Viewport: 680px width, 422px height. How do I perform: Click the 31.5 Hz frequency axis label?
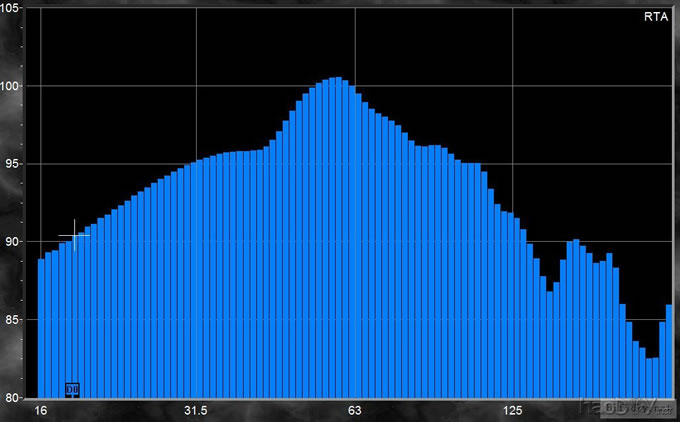[195, 411]
